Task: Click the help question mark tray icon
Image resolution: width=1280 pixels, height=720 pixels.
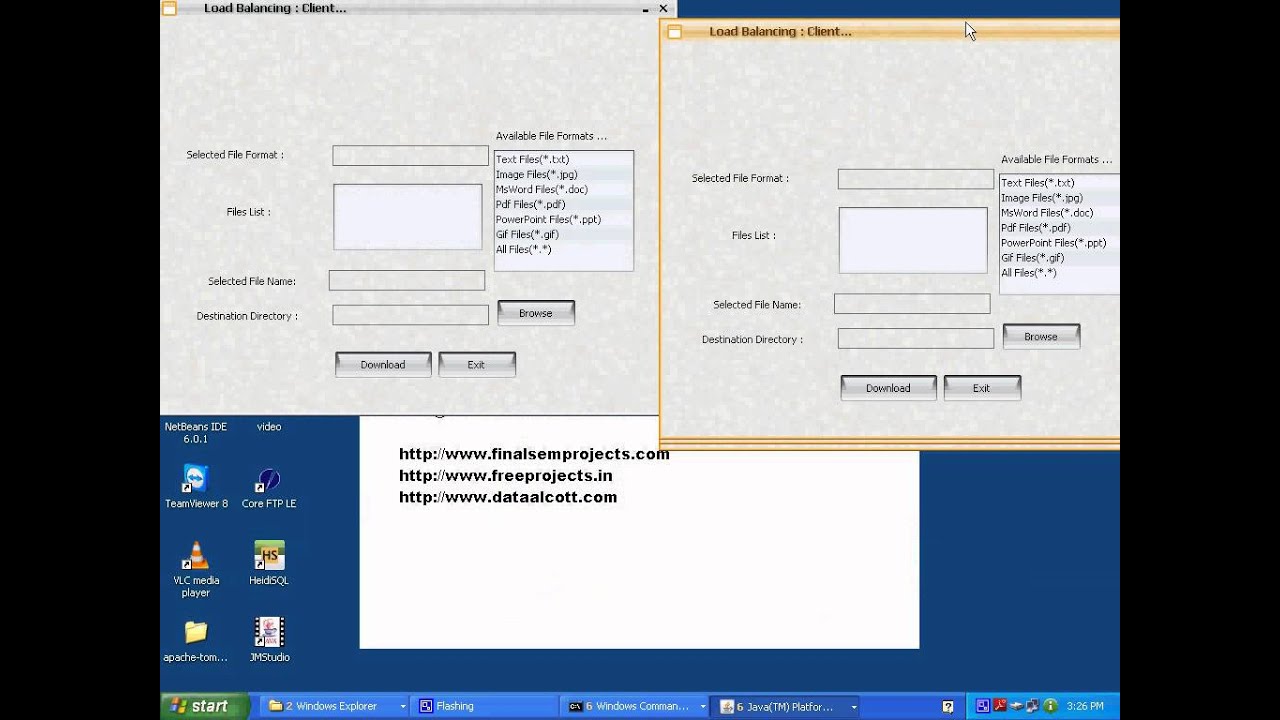Action: [948, 706]
